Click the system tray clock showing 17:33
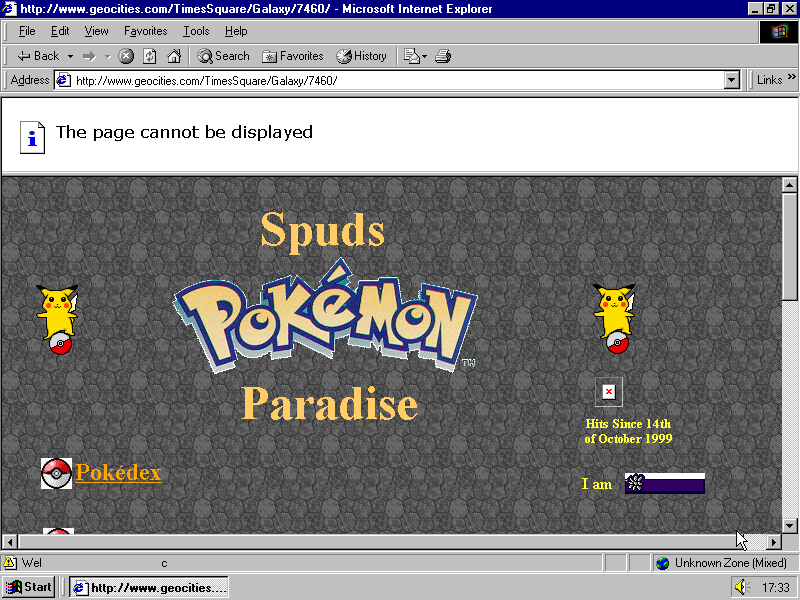This screenshot has height=600, width=800. (776, 588)
